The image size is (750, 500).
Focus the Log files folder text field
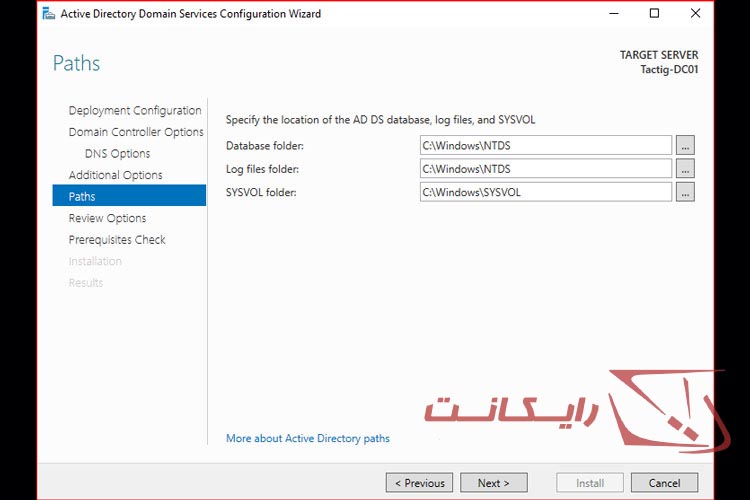click(545, 169)
